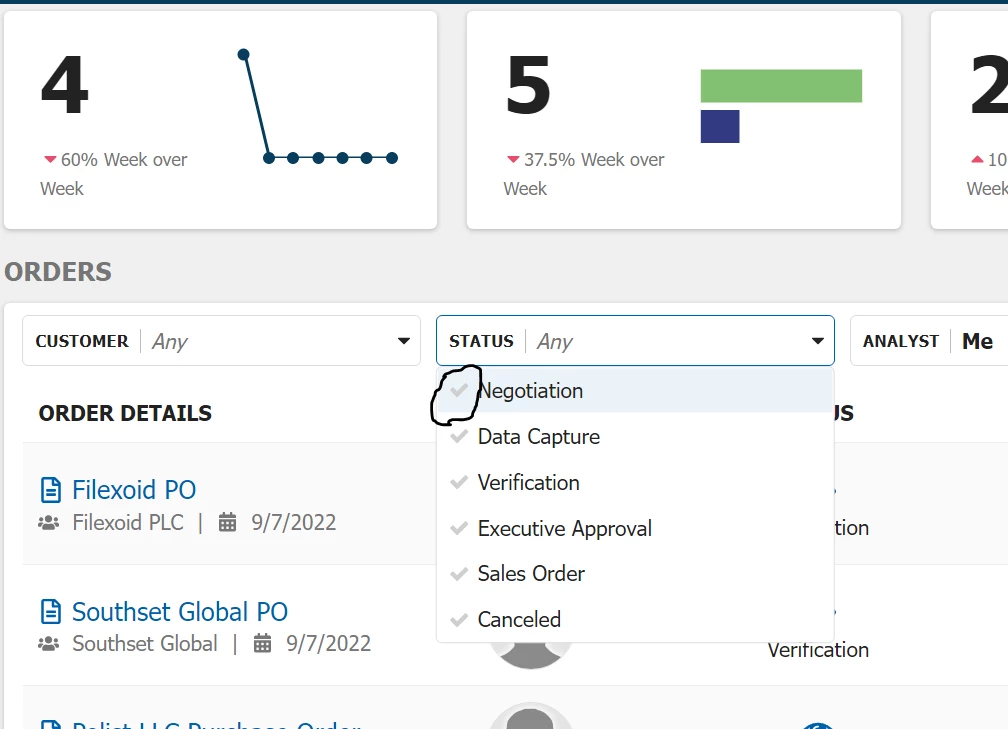Click the ORDER DETAILS column header
This screenshot has width=1008, height=729.
pyautogui.click(x=125, y=413)
